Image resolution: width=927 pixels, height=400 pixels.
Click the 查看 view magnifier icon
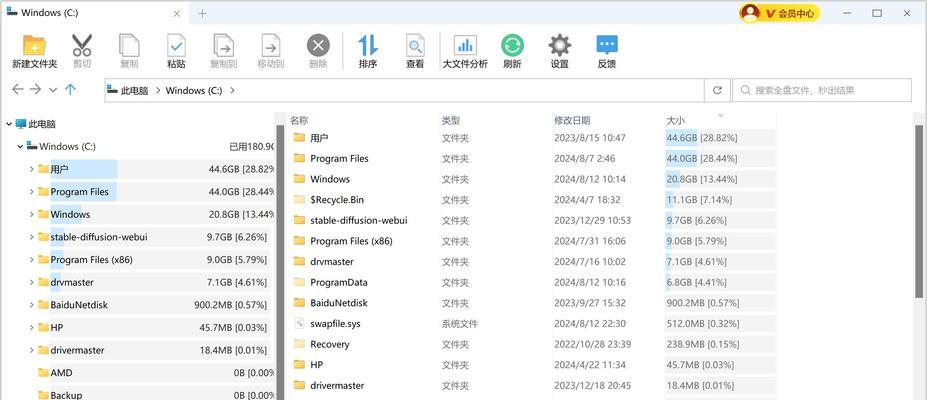click(x=415, y=45)
